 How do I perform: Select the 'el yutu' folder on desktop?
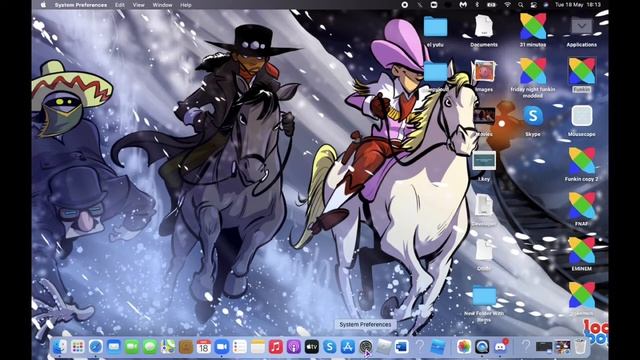click(435, 27)
